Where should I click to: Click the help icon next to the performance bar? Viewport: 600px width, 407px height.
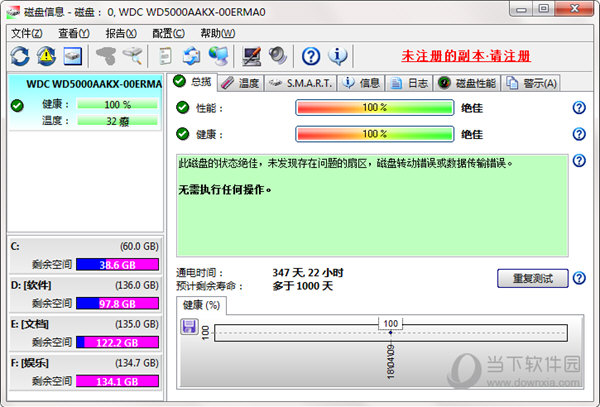click(x=578, y=108)
